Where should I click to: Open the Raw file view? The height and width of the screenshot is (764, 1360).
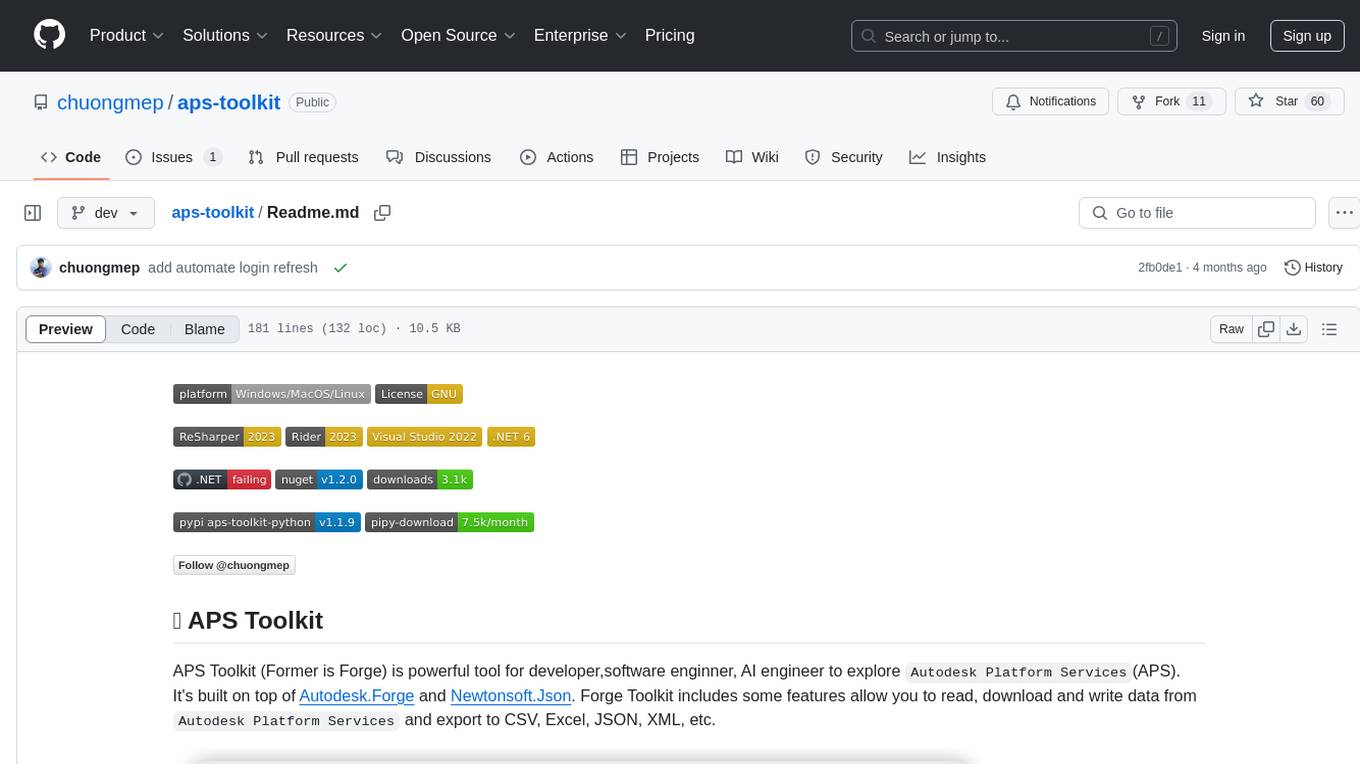tap(1231, 329)
